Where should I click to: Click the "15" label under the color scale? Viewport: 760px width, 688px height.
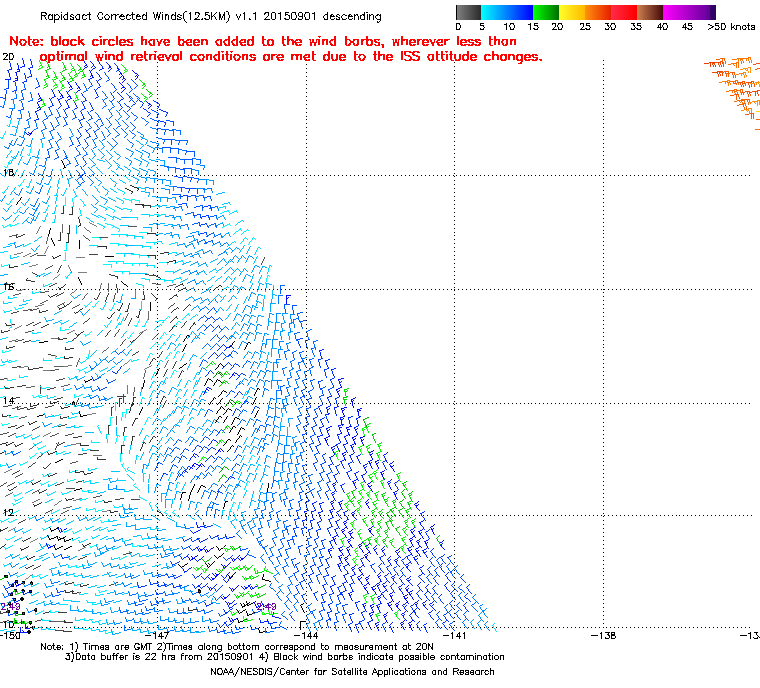pos(533,27)
